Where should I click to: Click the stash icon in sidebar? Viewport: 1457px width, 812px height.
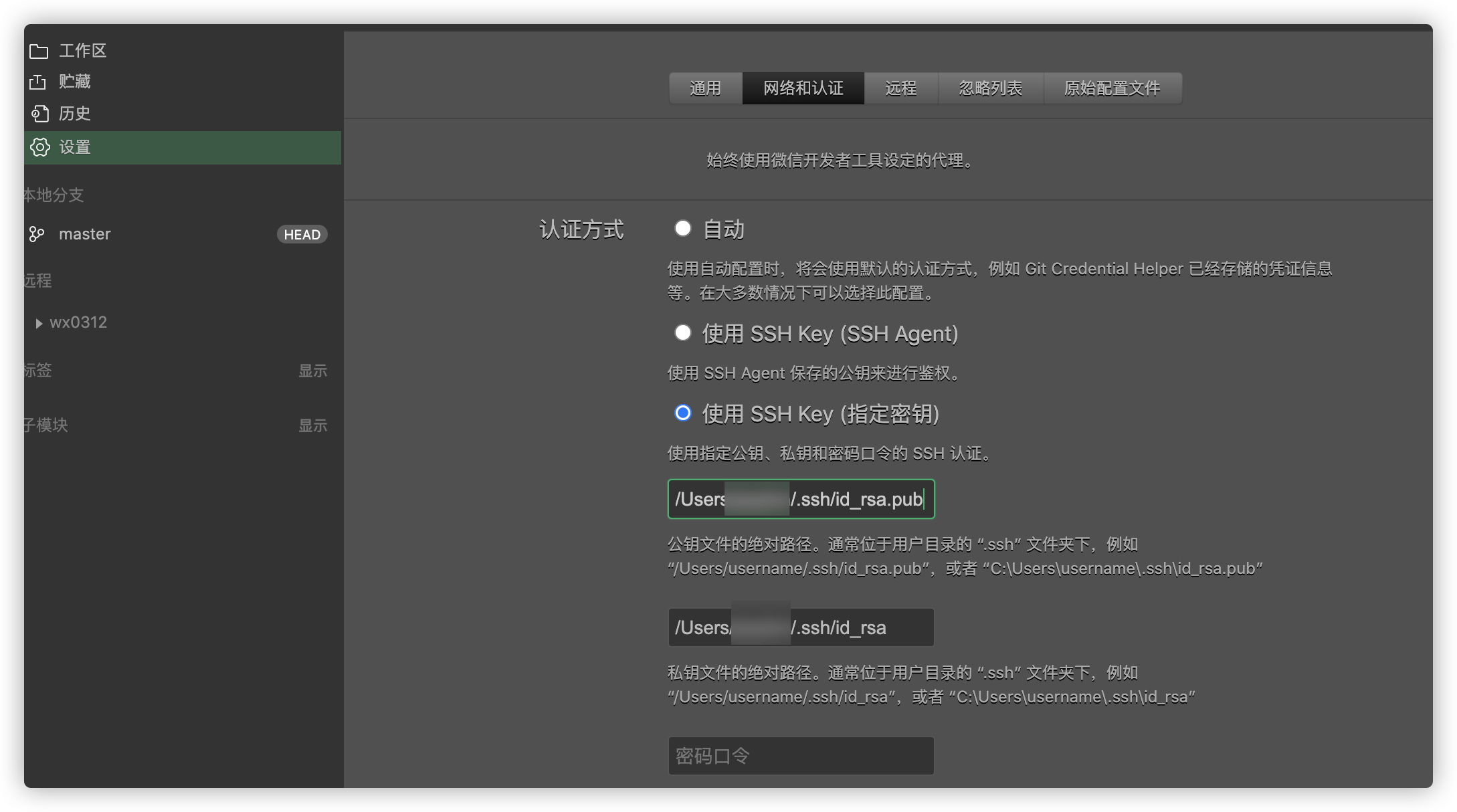point(38,82)
